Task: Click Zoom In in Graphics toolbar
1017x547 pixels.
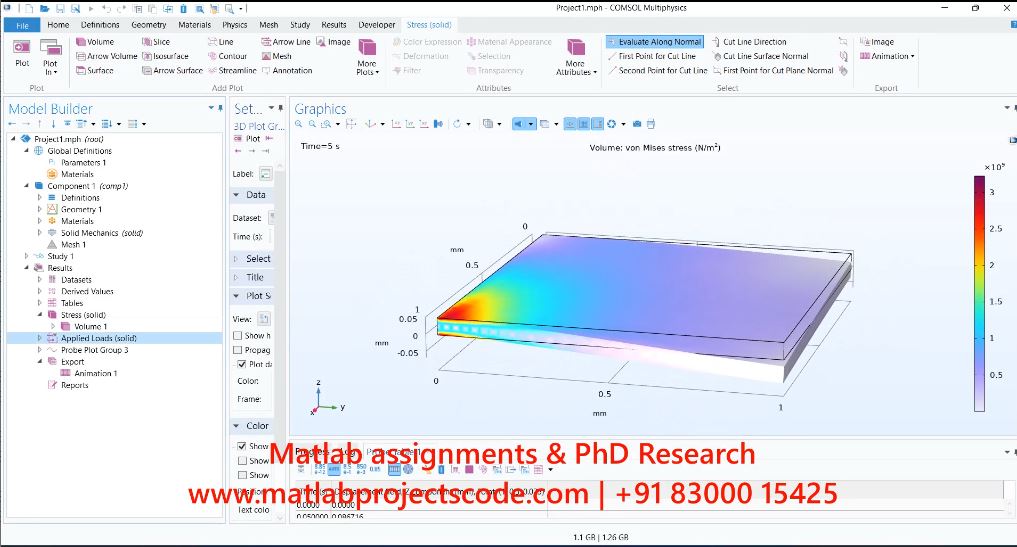Action: tap(298, 124)
